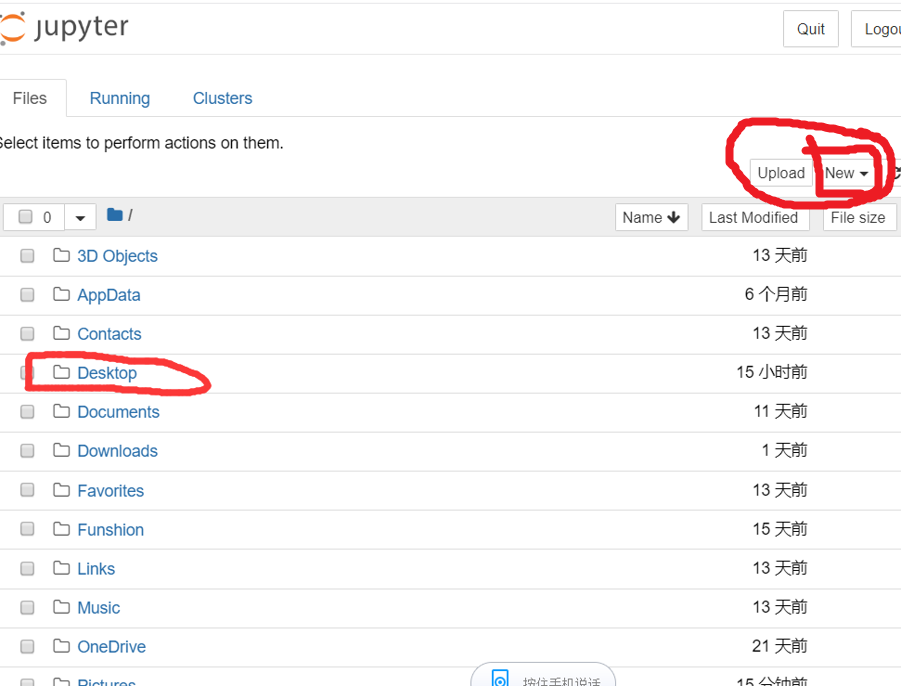Open the Links folder
The image size is (901, 686).
[96, 569]
